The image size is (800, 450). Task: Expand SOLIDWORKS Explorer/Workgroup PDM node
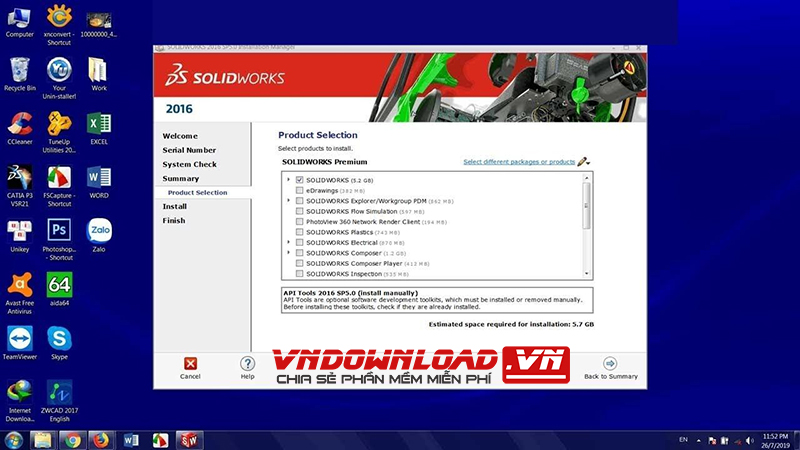(x=288, y=201)
